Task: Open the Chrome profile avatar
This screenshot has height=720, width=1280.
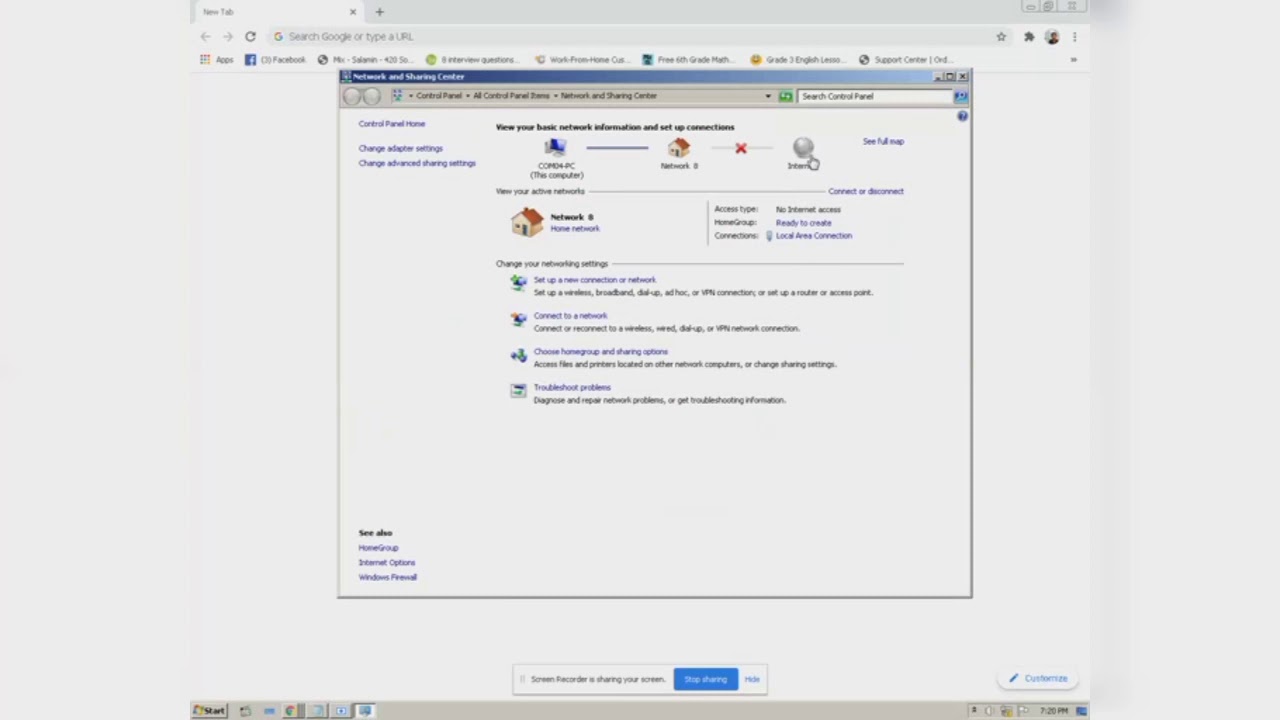Action: pos(1052,36)
